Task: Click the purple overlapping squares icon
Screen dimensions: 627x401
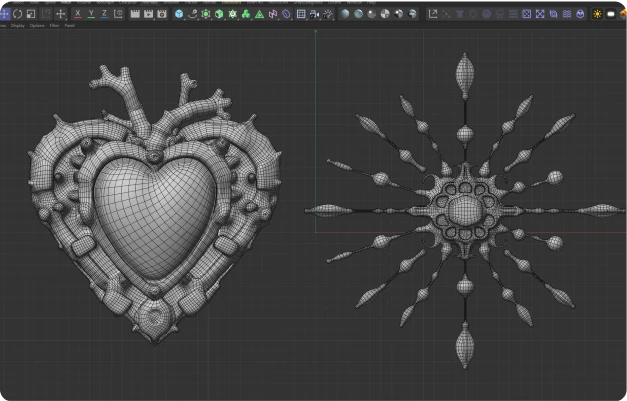Action: point(553,14)
